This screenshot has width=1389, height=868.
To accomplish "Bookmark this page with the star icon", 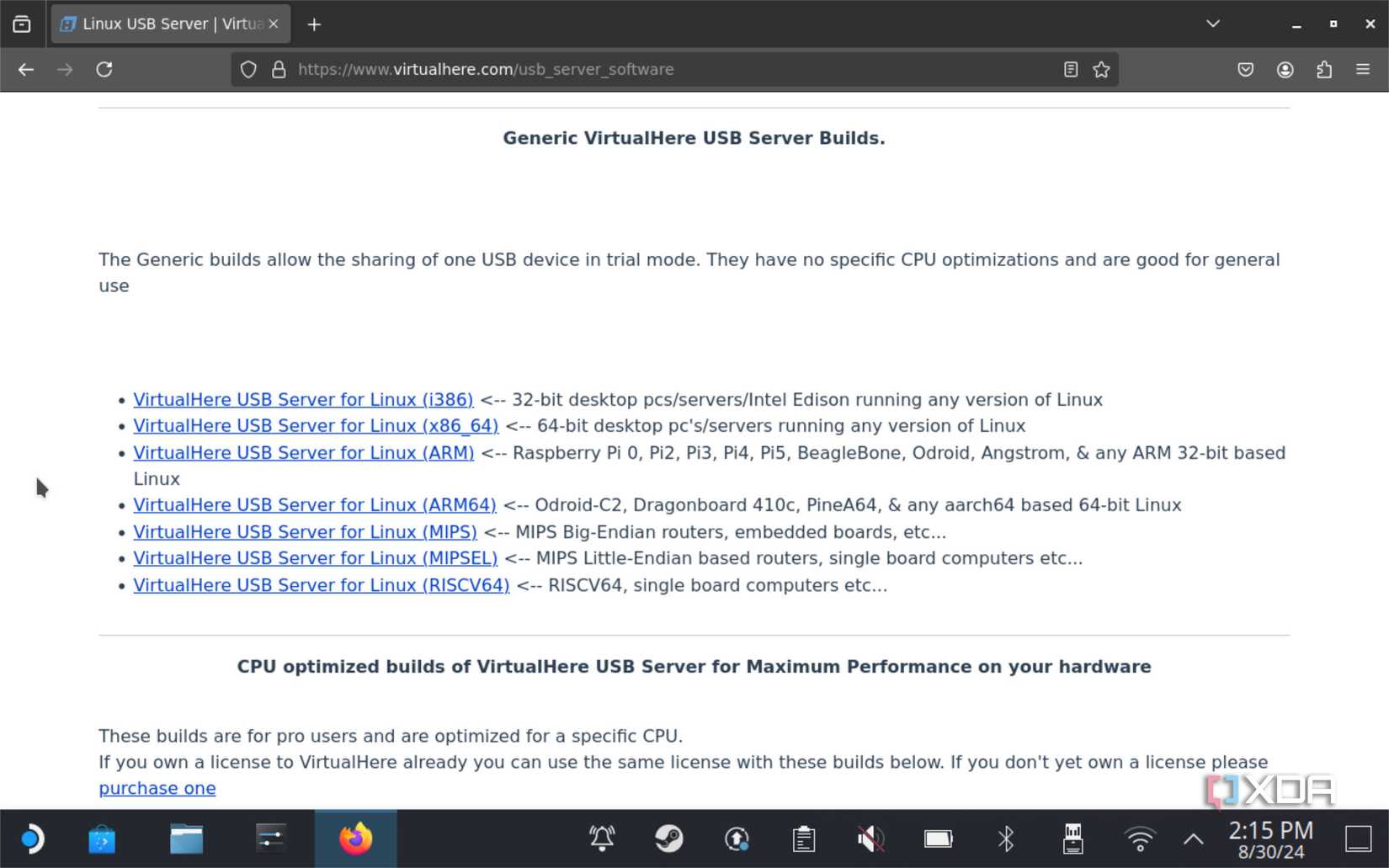I will pos(1101,69).
